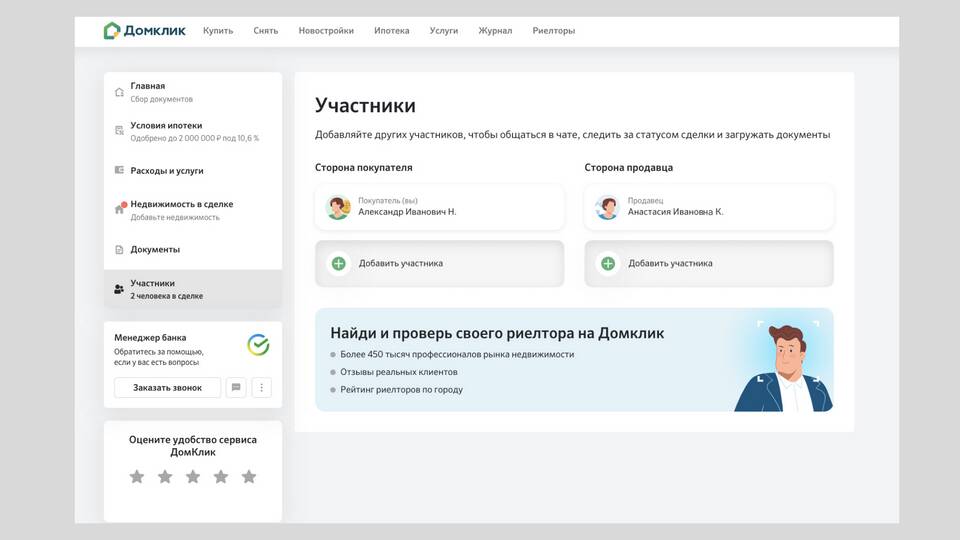Open the three-dot more options menu
The width and height of the screenshot is (960, 540).
pos(261,387)
